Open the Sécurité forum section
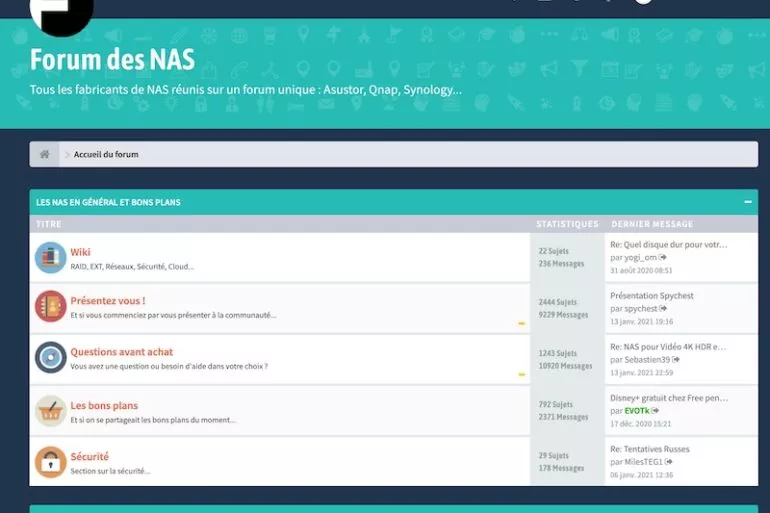 pyautogui.click(x=89, y=457)
